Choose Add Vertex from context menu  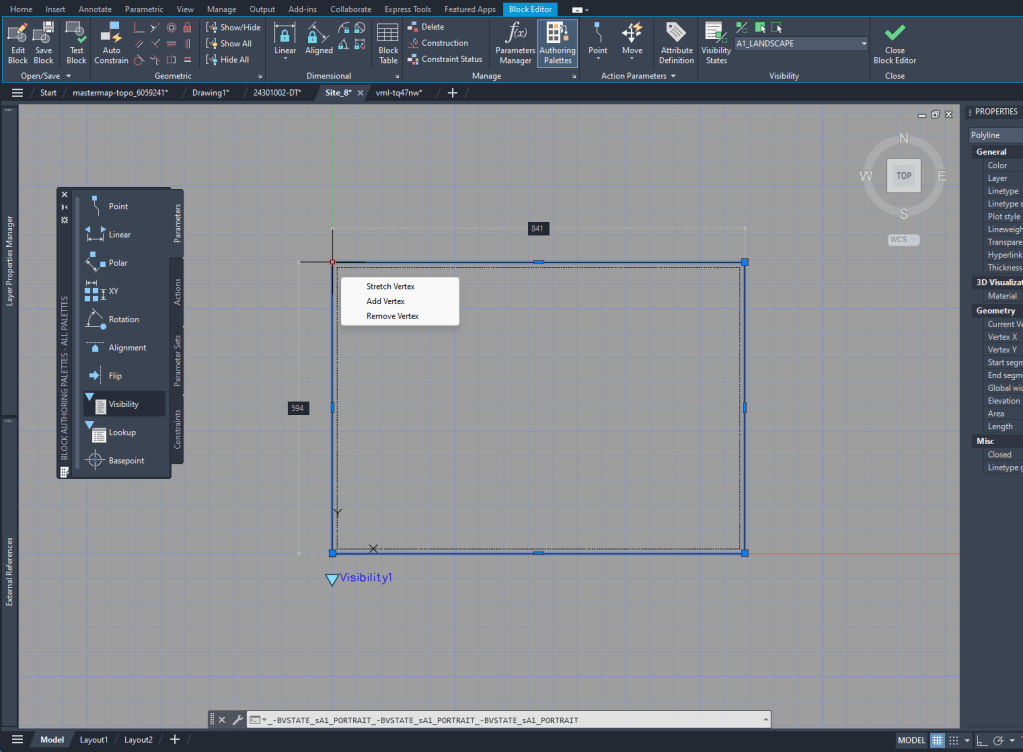coord(385,301)
